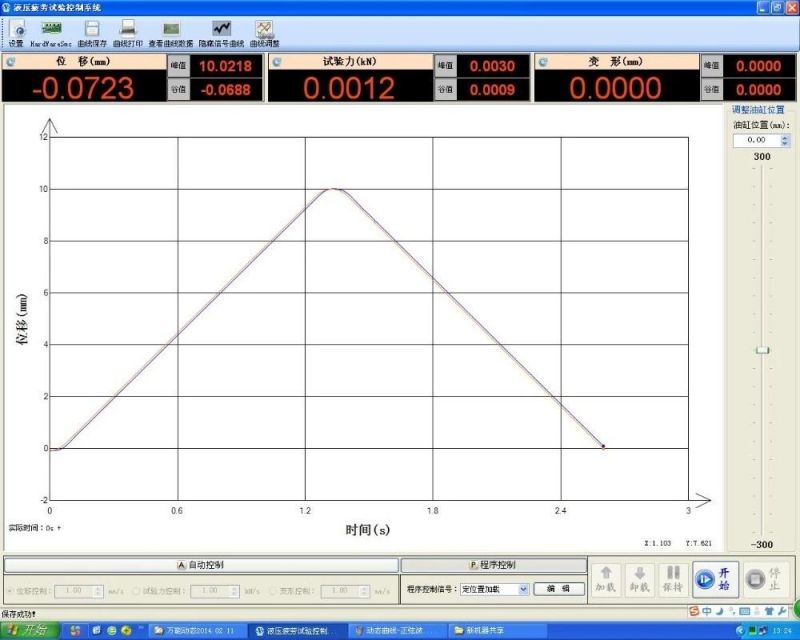Click the test force reading 0.0012
The width and height of the screenshot is (800, 640).
coord(349,88)
